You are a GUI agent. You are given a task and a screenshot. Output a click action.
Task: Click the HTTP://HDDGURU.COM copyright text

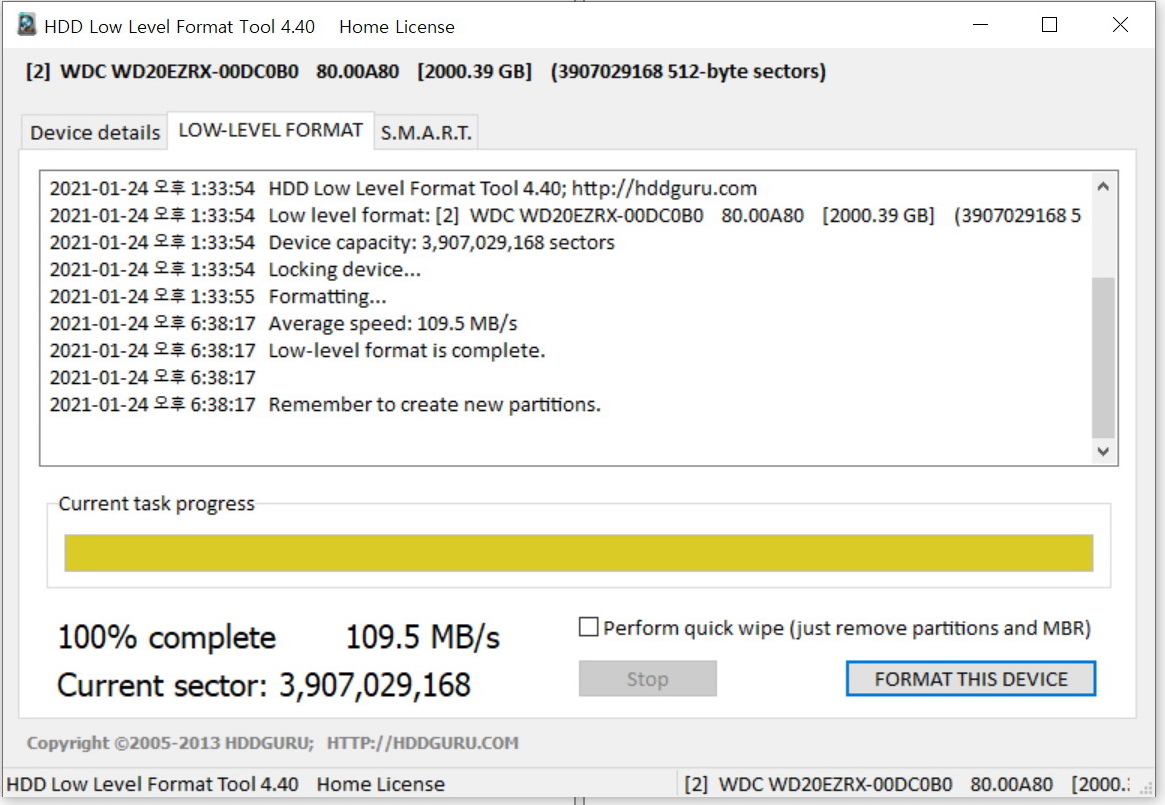click(423, 743)
